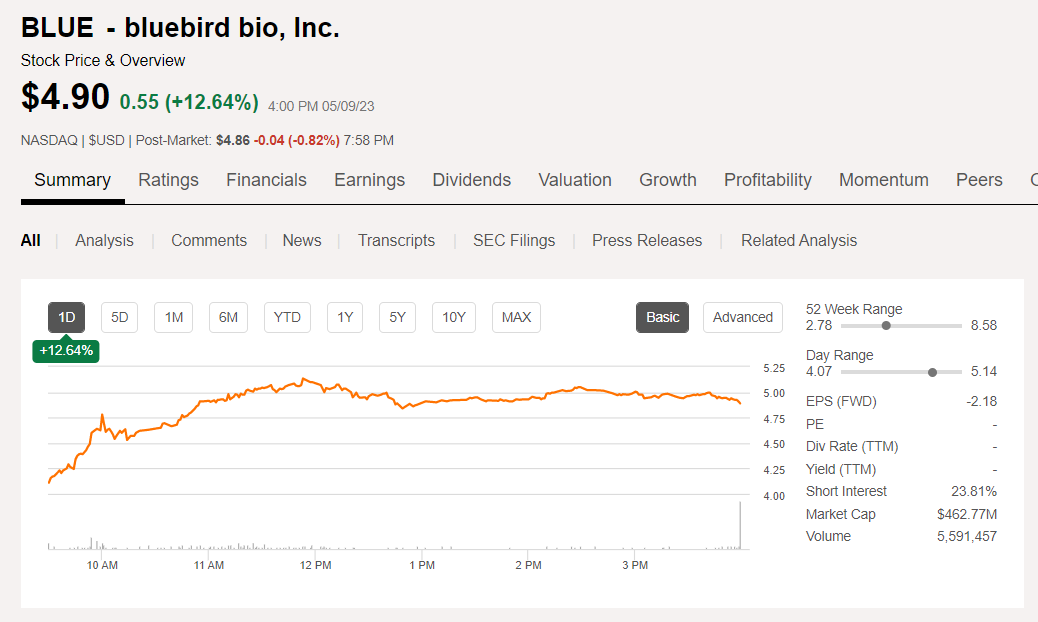The height and width of the screenshot is (622, 1038).
Task: Click the 52 Week Range slider dot
Action: 886,325
